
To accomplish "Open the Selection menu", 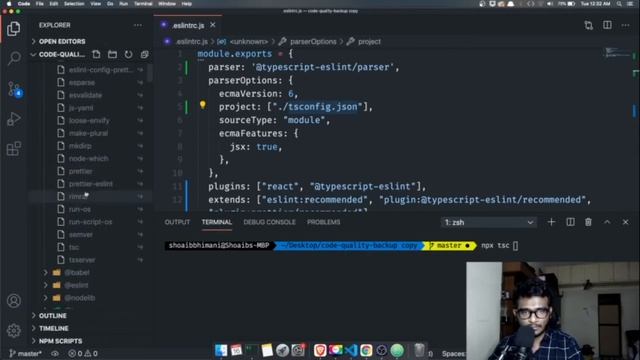I will [74, 4].
